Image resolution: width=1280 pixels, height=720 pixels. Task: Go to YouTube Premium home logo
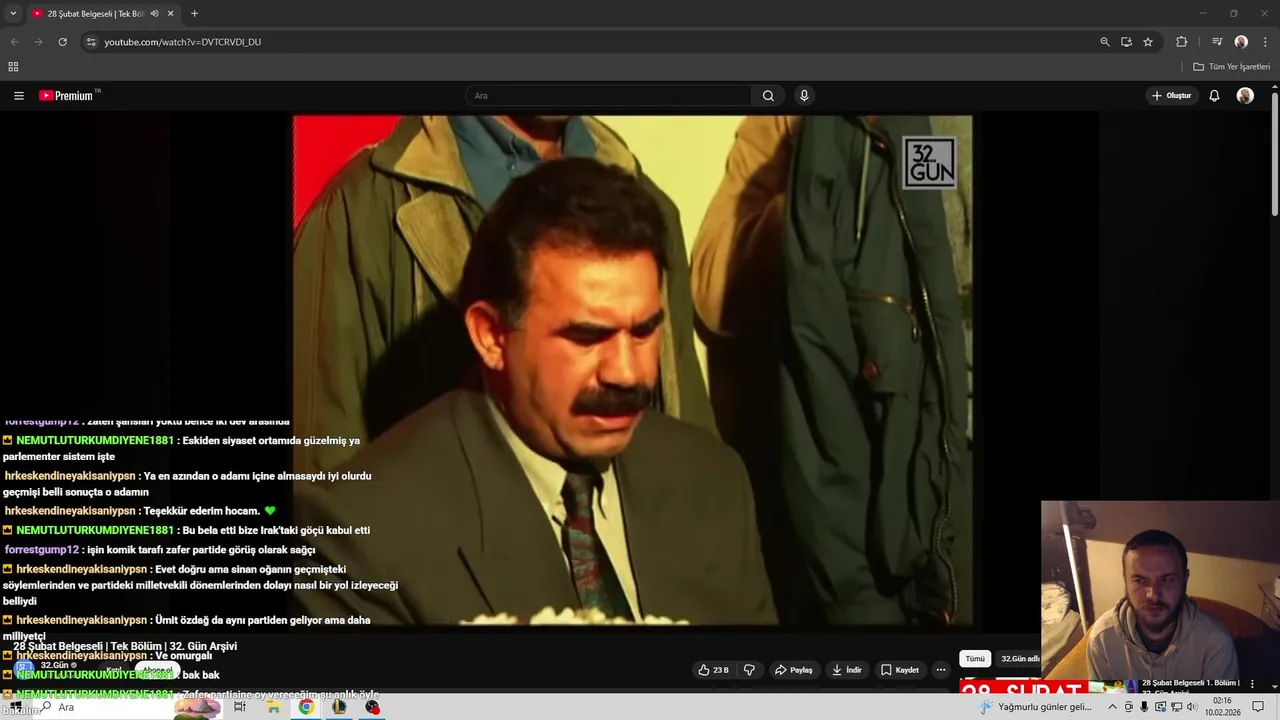coord(69,96)
